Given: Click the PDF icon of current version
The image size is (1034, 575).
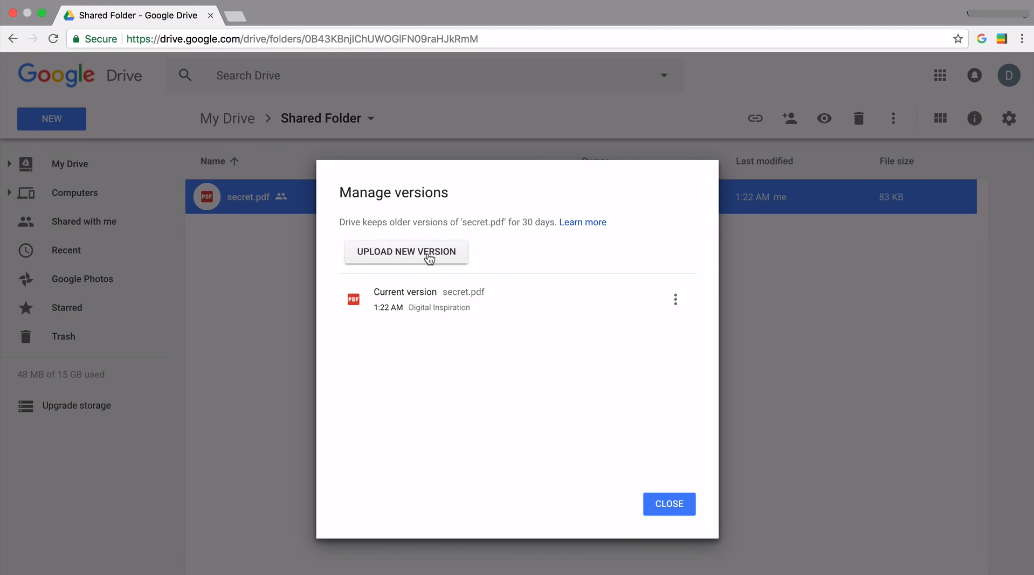Looking at the screenshot, I should pyautogui.click(x=353, y=299).
